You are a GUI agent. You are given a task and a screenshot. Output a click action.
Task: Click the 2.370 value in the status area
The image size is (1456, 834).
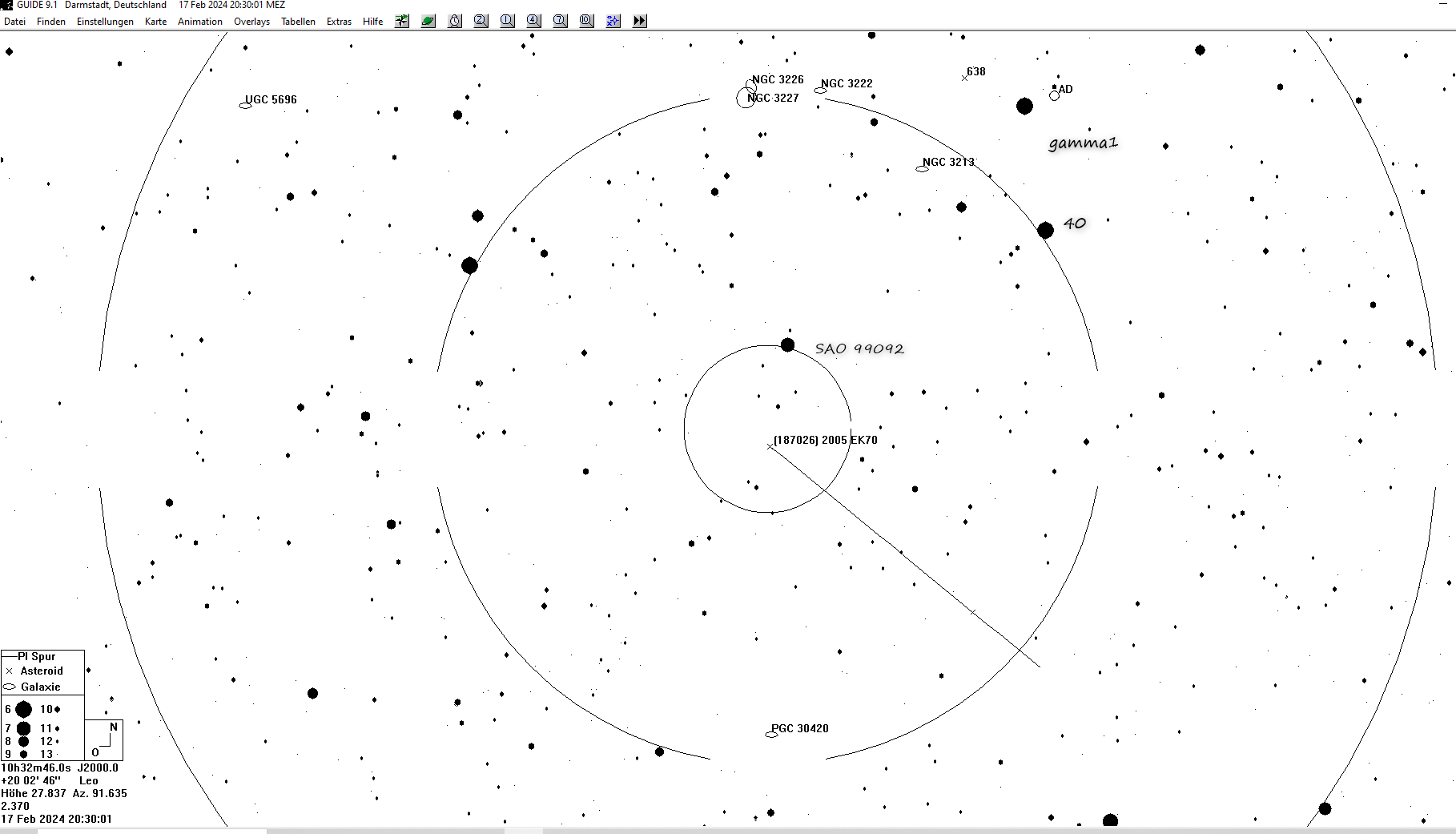pyautogui.click(x=15, y=806)
